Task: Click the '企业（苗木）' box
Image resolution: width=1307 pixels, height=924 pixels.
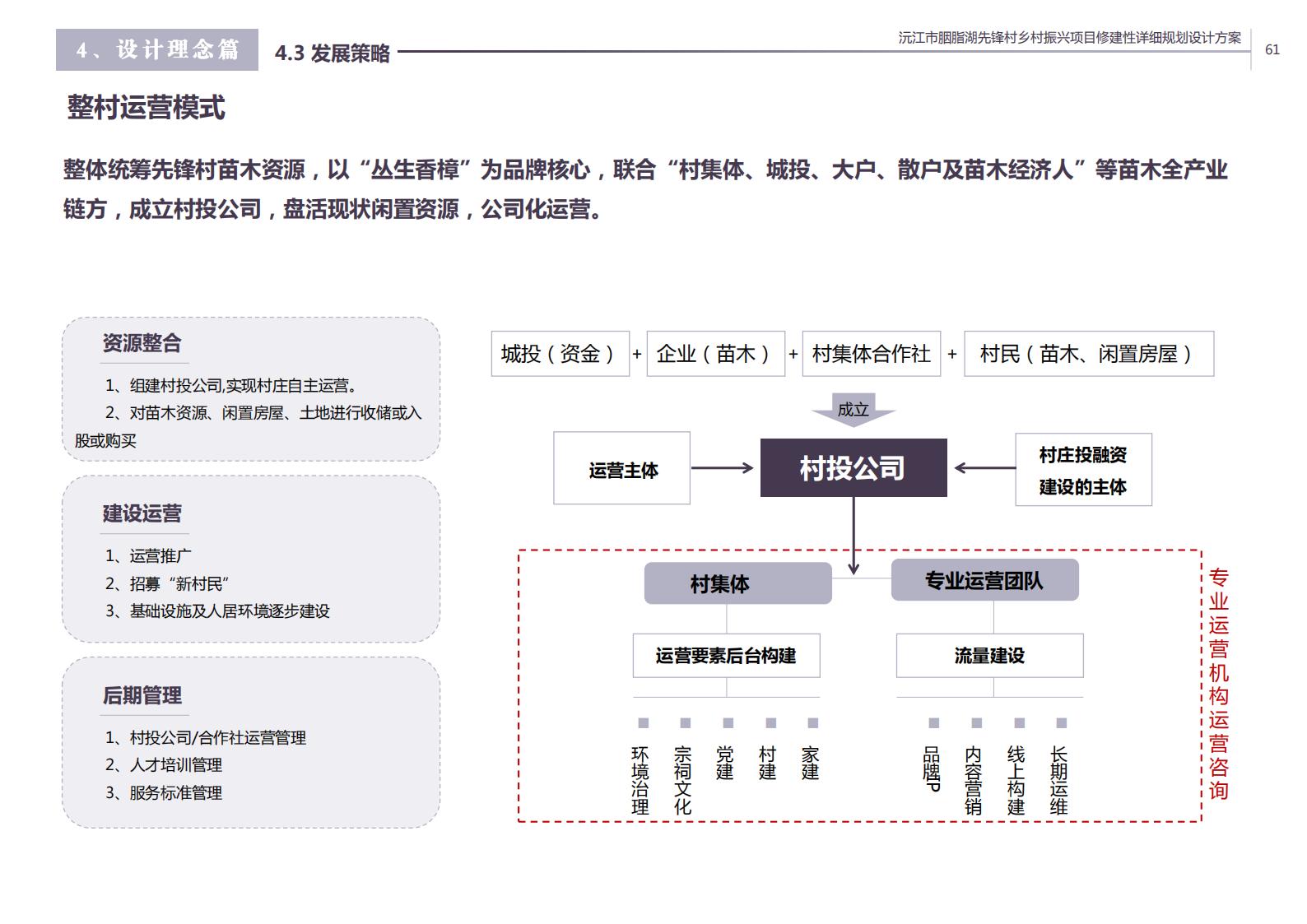Action: point(716,354)
